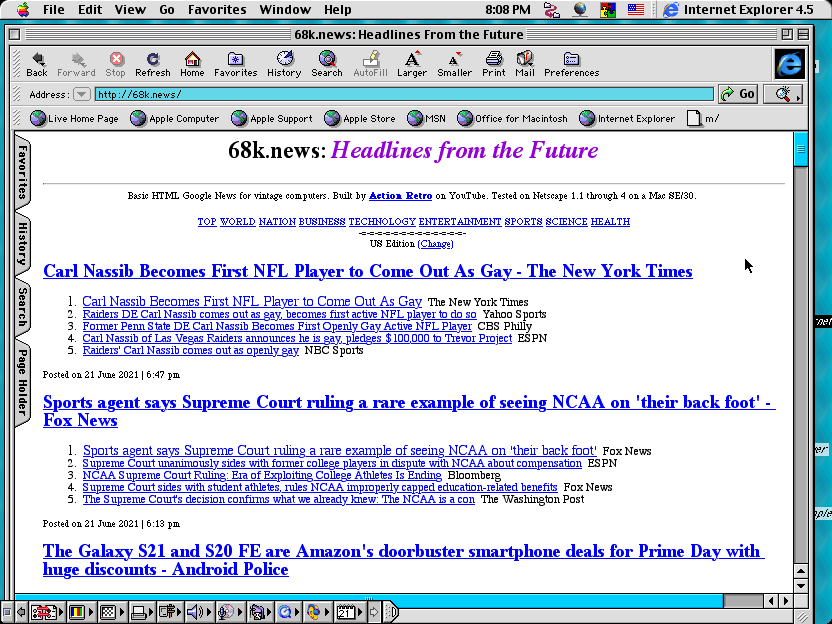Open the sound volume control strip module
The width and height of the screenshot is (832, 624).
coord(199,612)
